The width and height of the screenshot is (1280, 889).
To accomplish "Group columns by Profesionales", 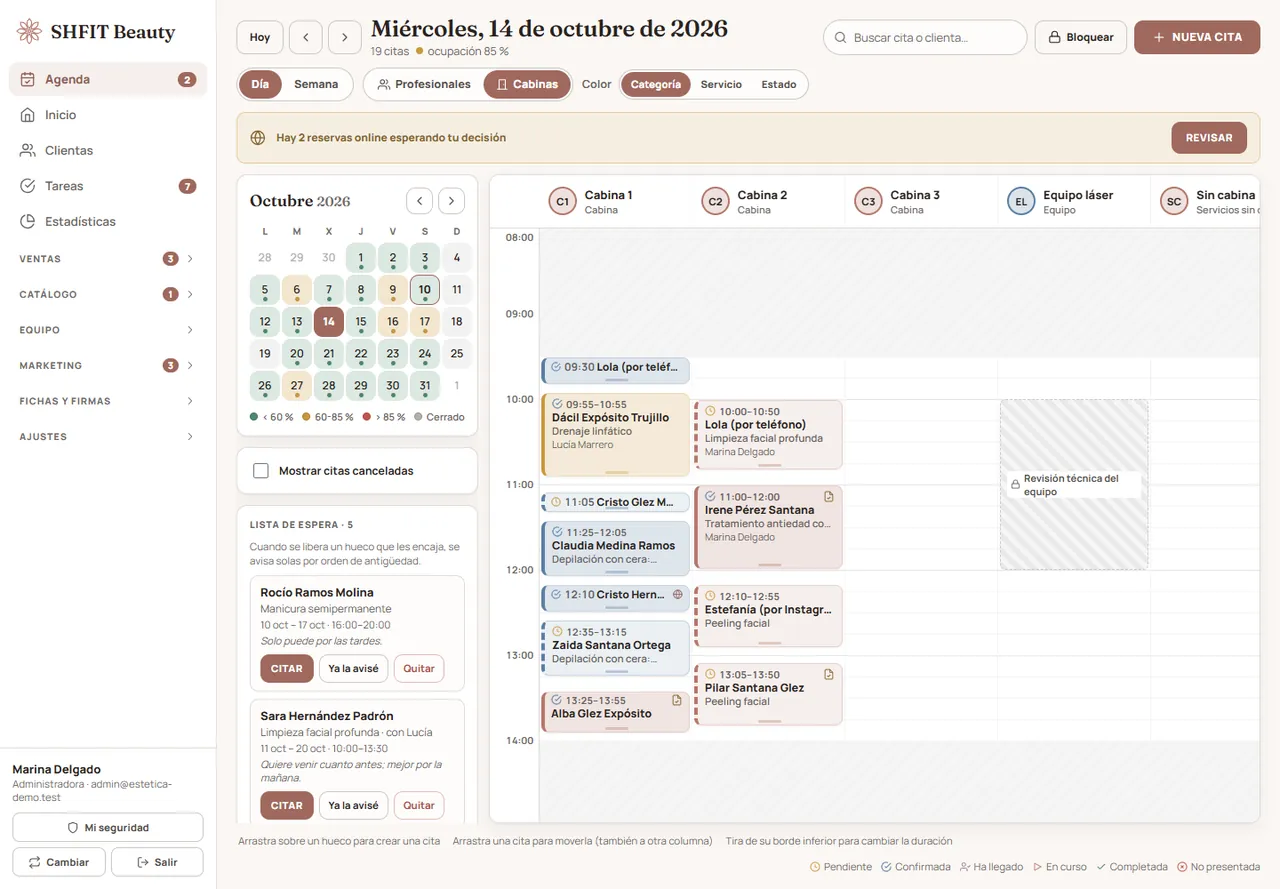I will click(424, 84).
